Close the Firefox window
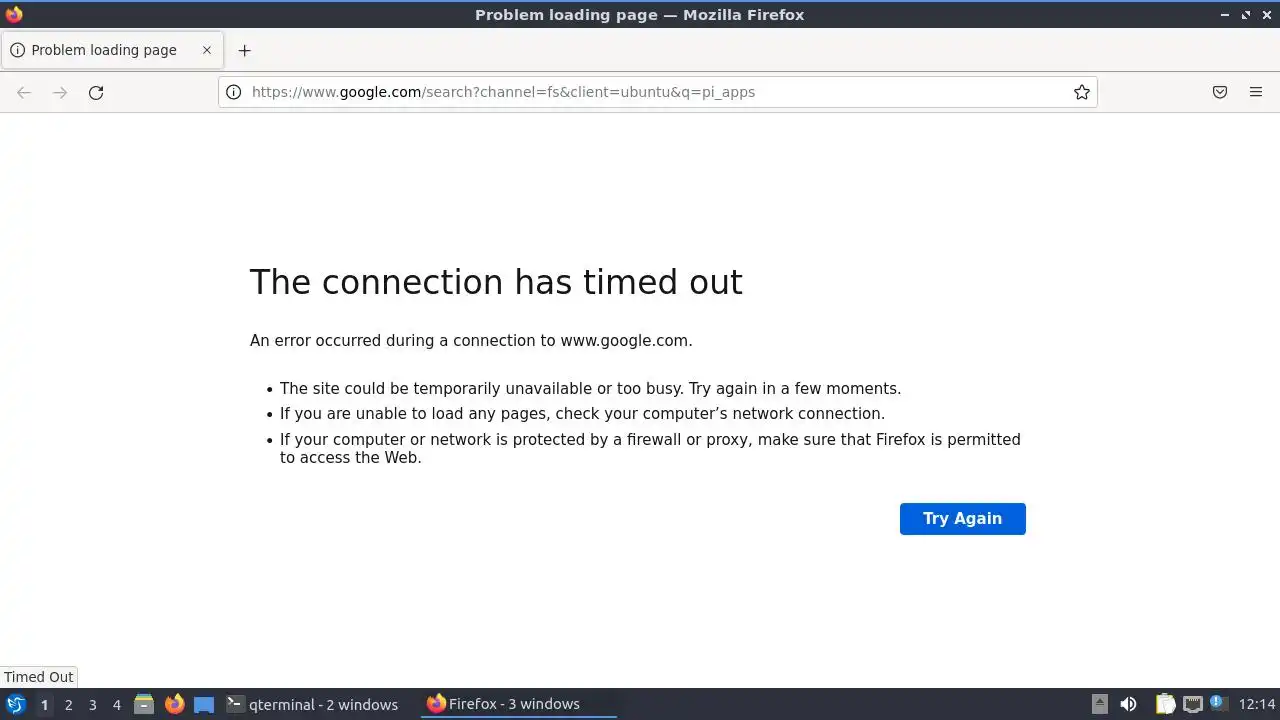Screen dimensions: 1280x720 tap(1267, 15)
